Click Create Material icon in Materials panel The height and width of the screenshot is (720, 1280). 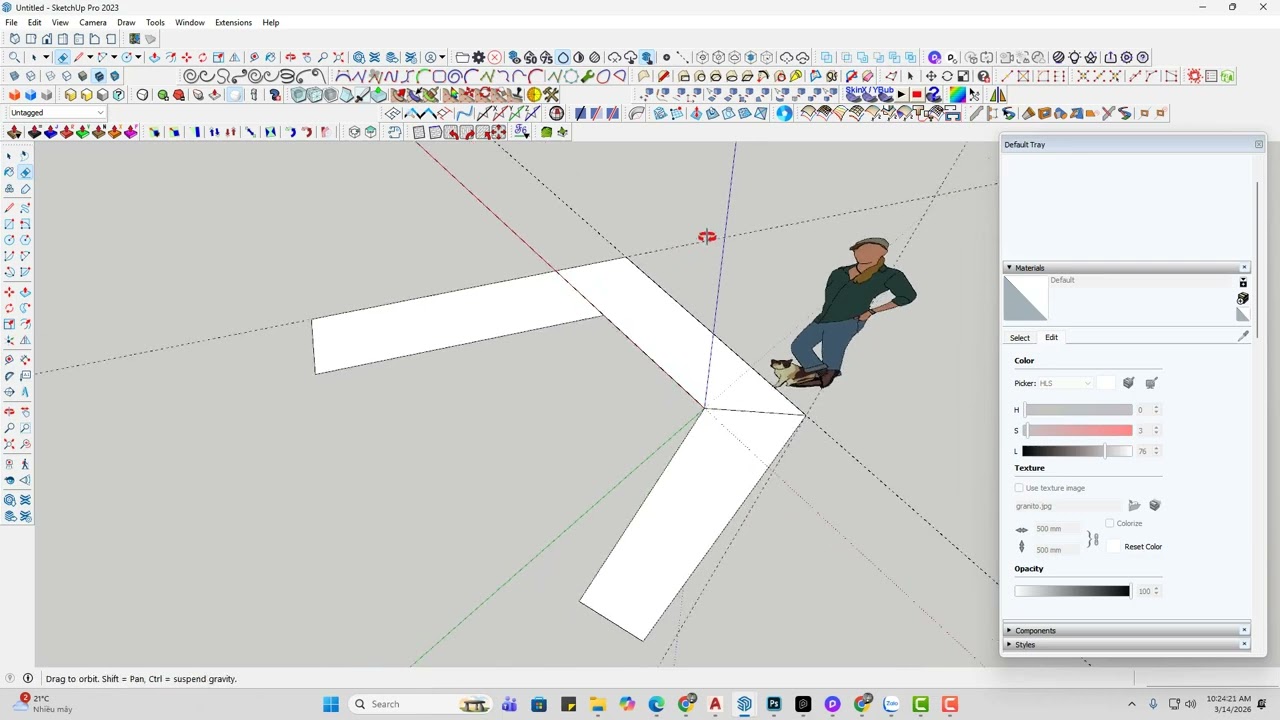[1243, 298]
